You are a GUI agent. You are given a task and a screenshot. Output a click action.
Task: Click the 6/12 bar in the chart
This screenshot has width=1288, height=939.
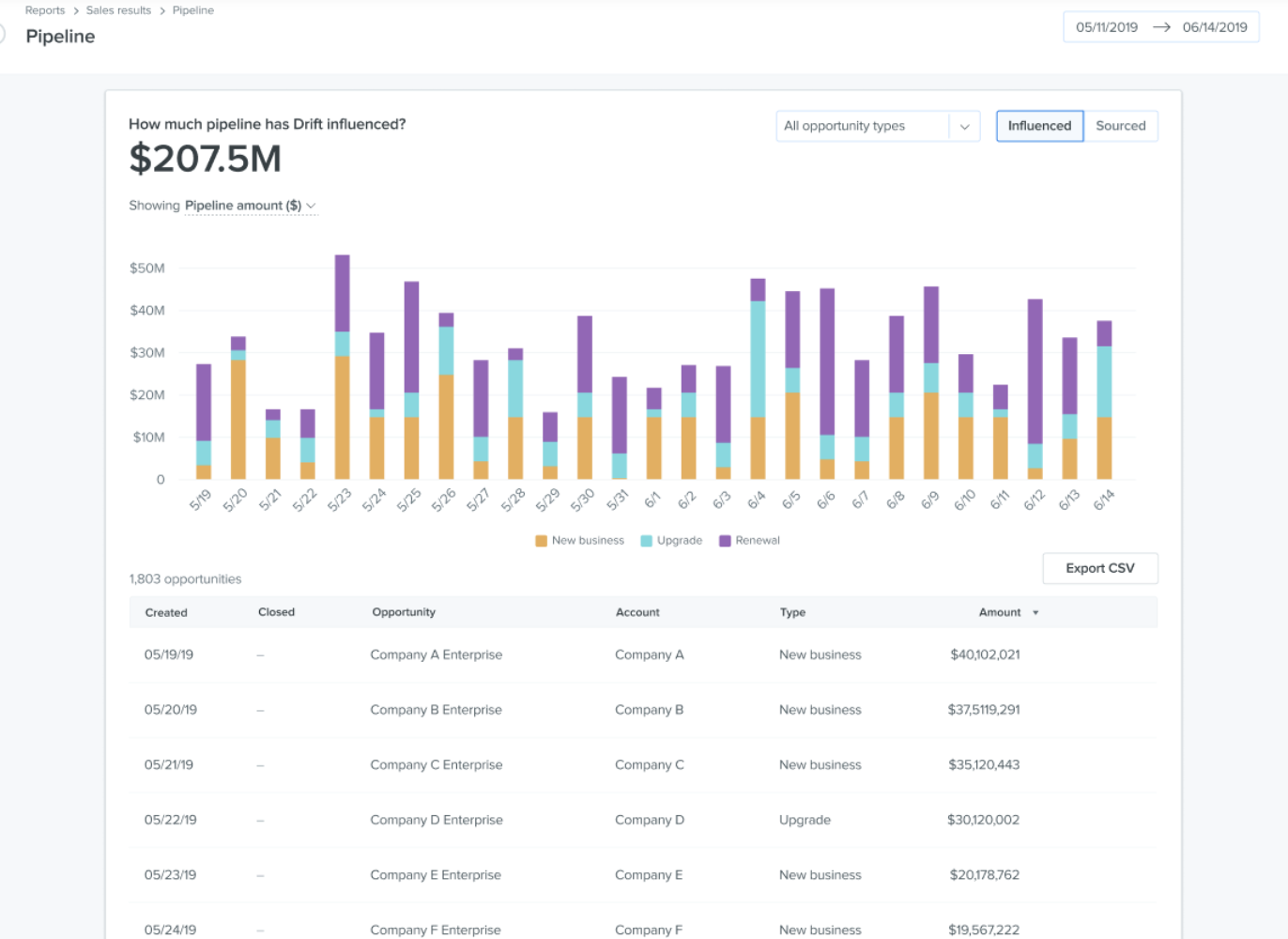[x=1035, y=389]
